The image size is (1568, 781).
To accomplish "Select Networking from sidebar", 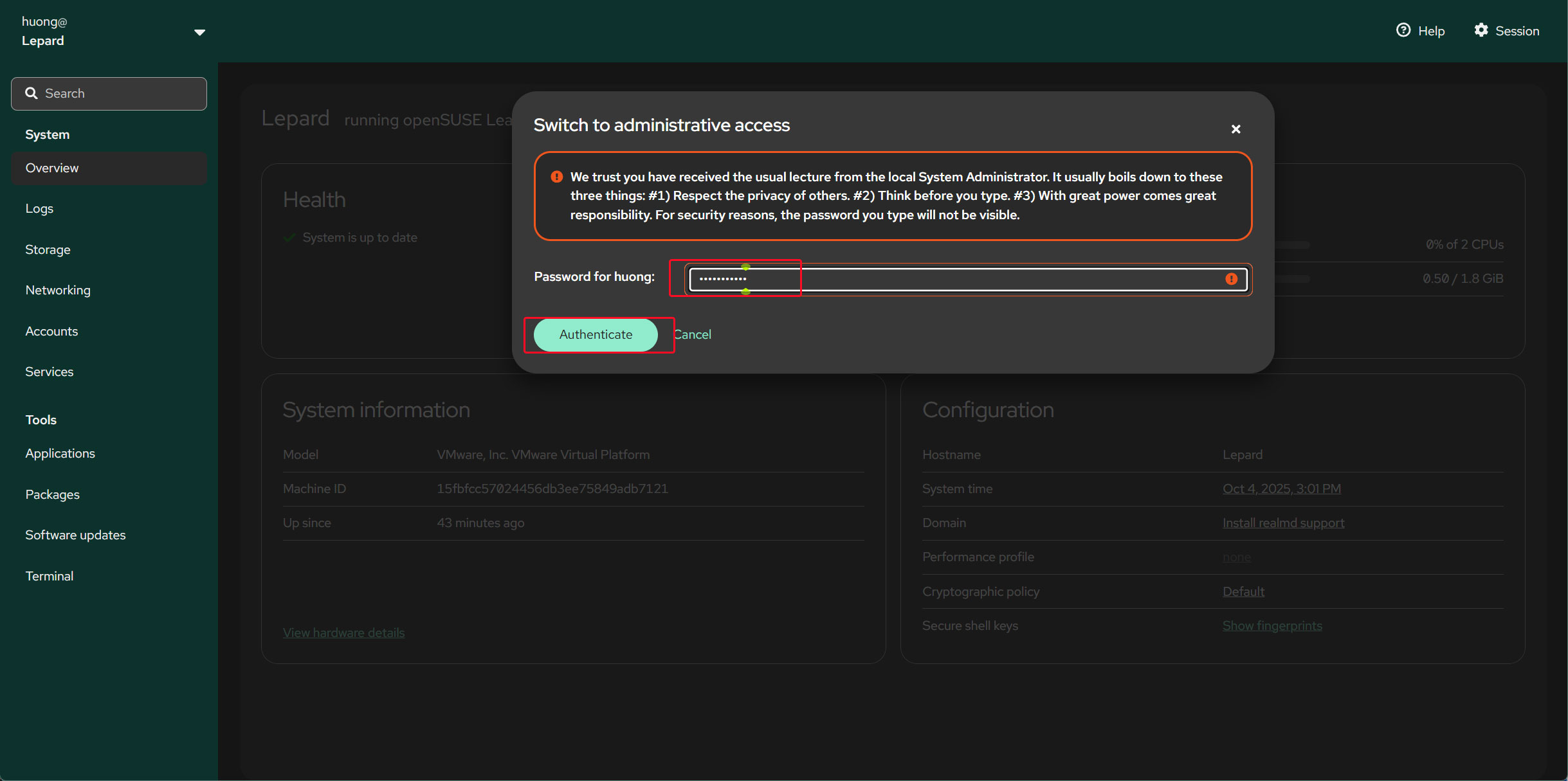I will 58,290.
